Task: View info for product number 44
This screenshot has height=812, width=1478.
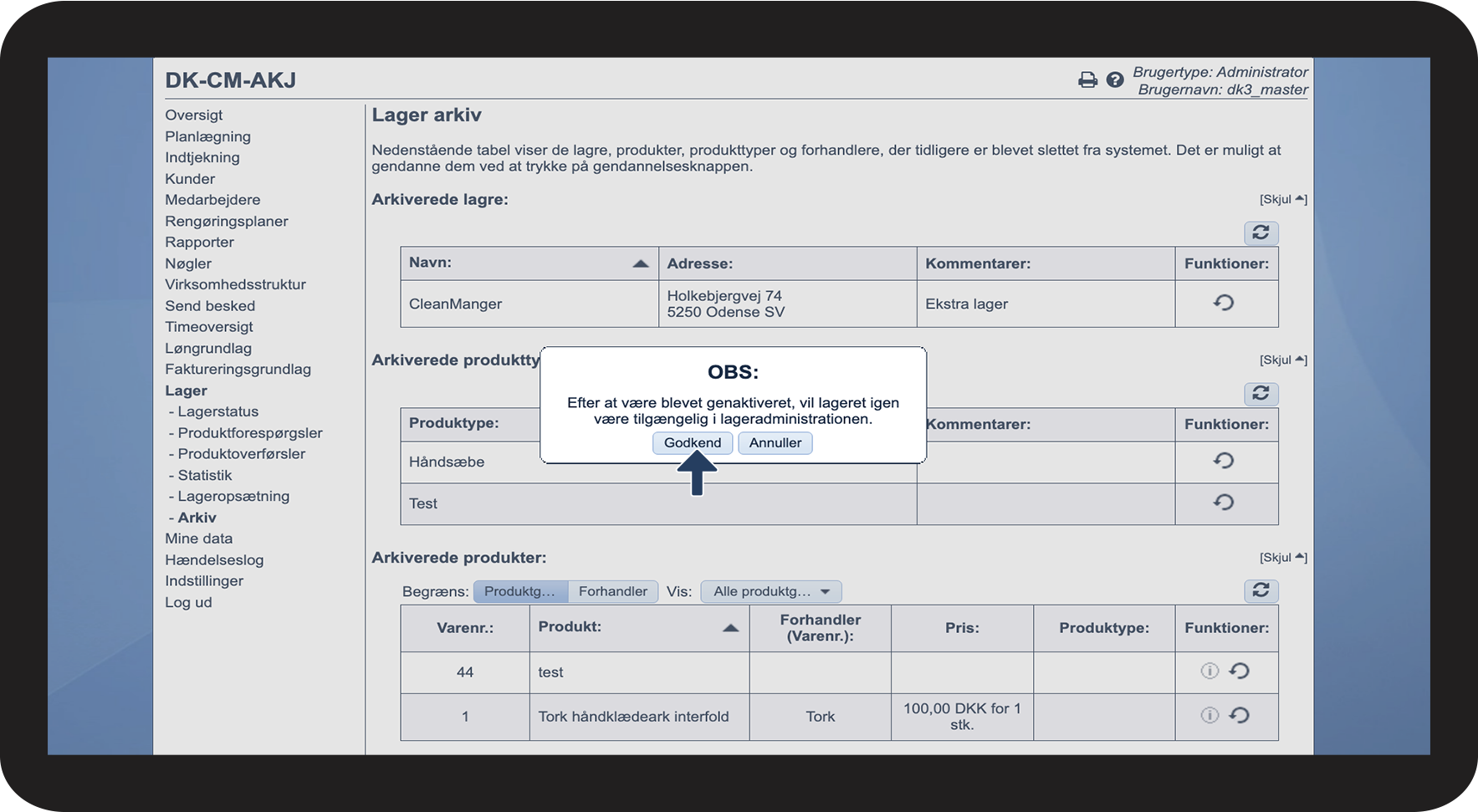Action: coord(1210,671)
